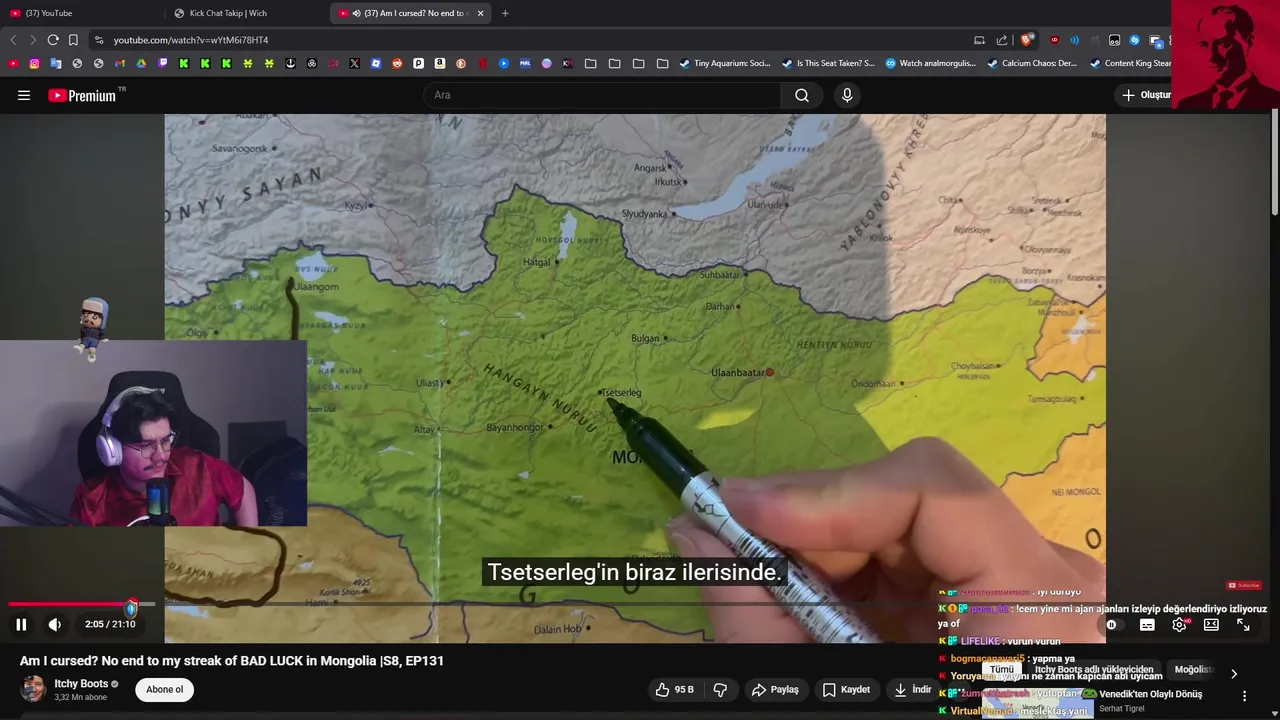Select the 'Tümü' filter chip

tap(1001, 670)
